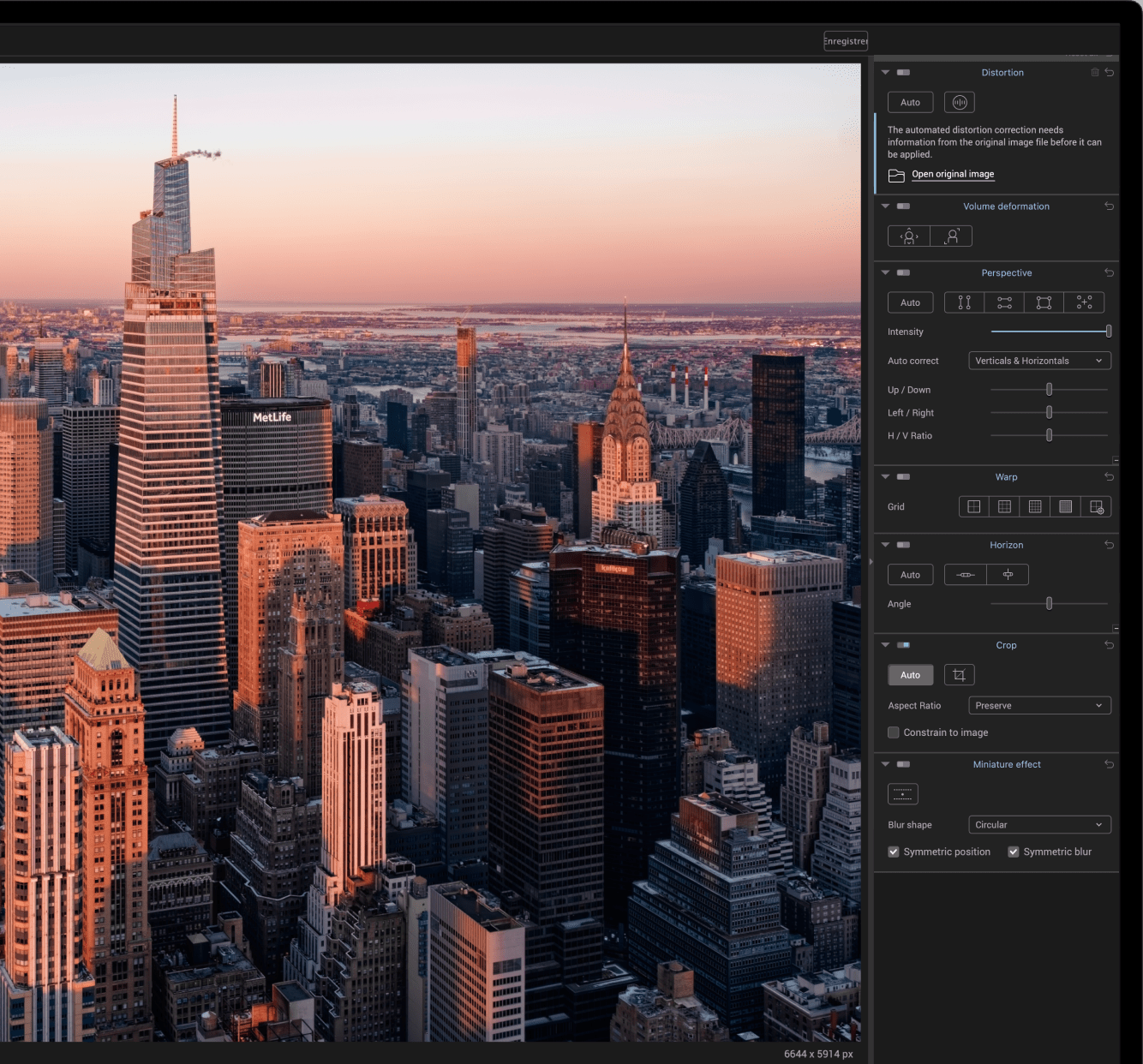Click the Open original image link
The image size is (1143, 1064).
[952, 174]
